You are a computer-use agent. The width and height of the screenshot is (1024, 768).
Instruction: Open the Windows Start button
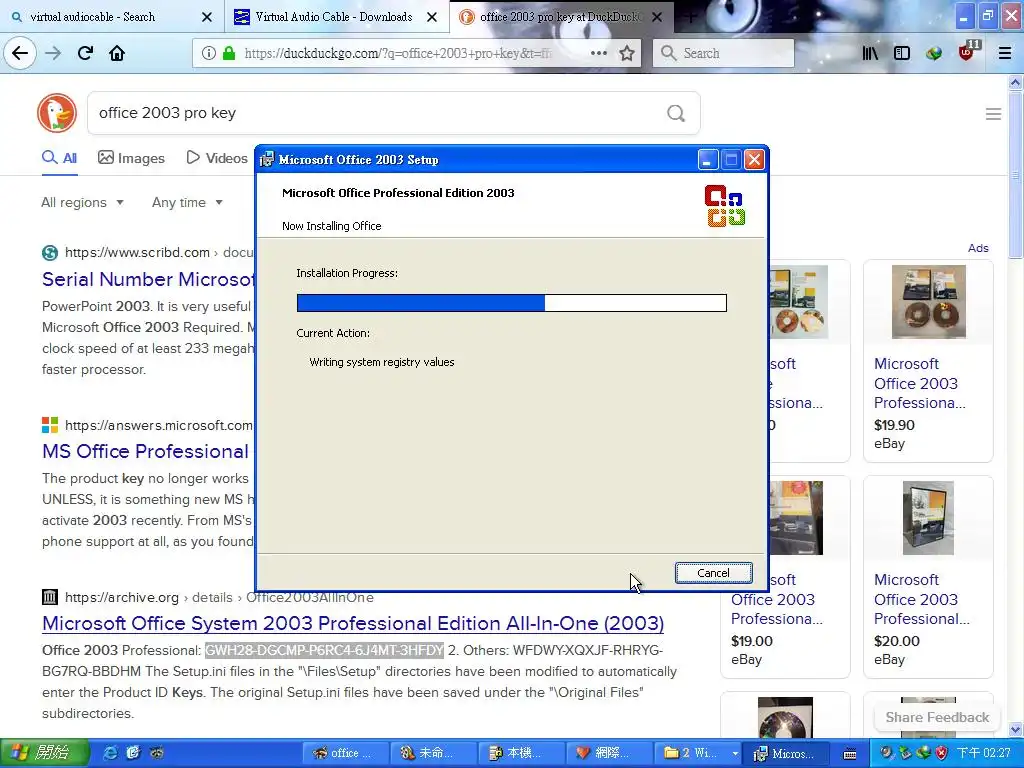[x=44, y=753]
